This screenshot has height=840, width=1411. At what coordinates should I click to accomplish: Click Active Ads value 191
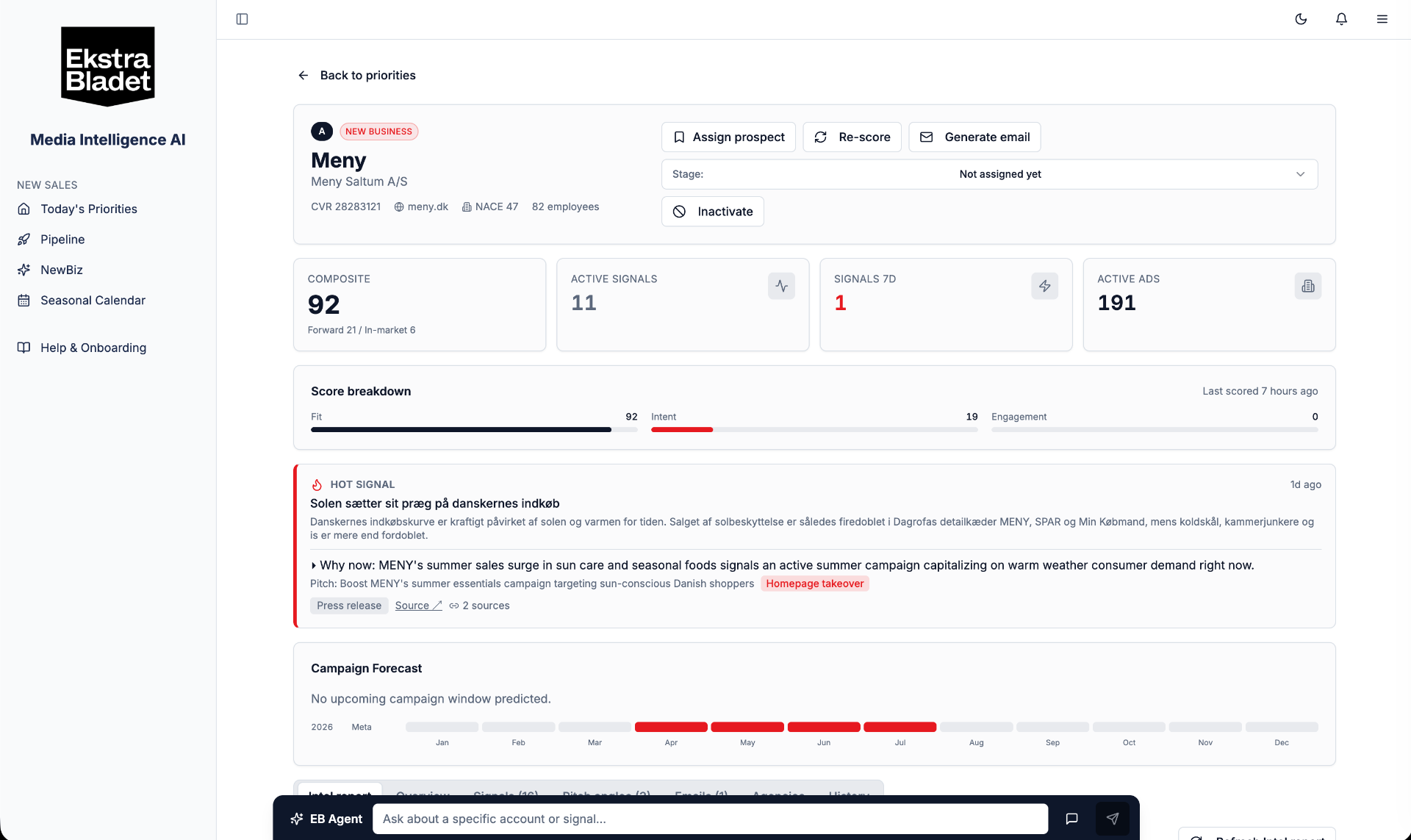1116,304
